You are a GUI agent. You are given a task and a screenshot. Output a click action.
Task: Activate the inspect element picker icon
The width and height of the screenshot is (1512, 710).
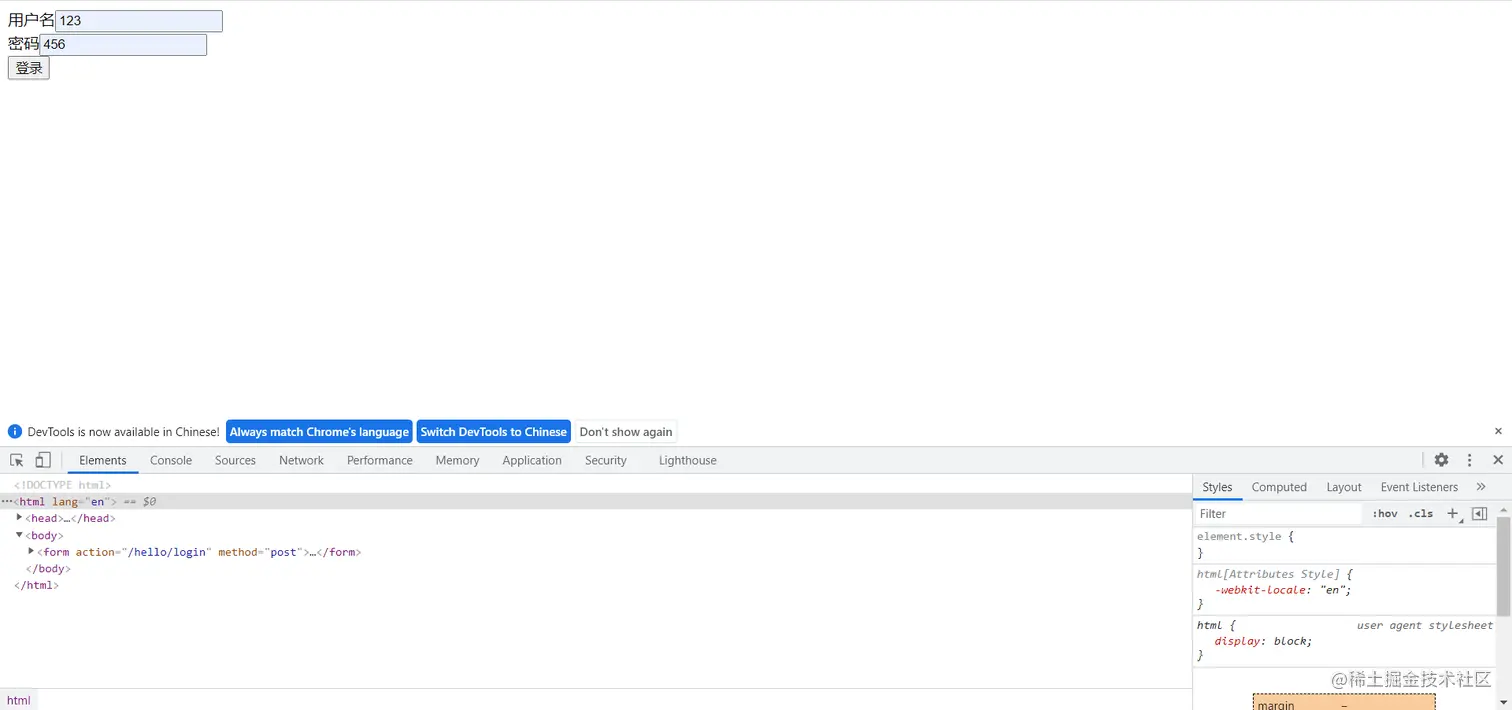point(17,460)
